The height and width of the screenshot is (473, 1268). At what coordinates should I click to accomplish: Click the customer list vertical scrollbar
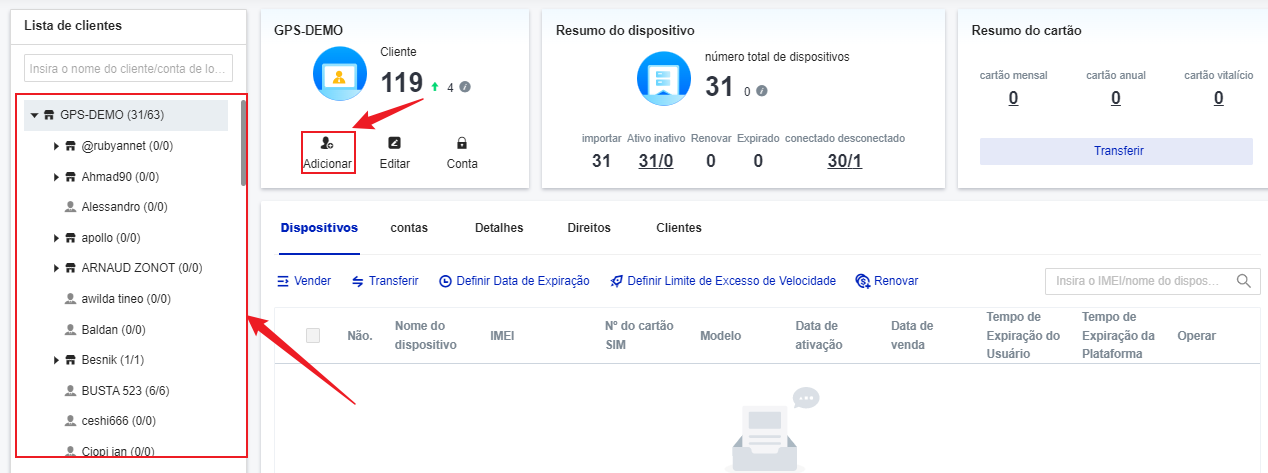[x=243, y=143]
